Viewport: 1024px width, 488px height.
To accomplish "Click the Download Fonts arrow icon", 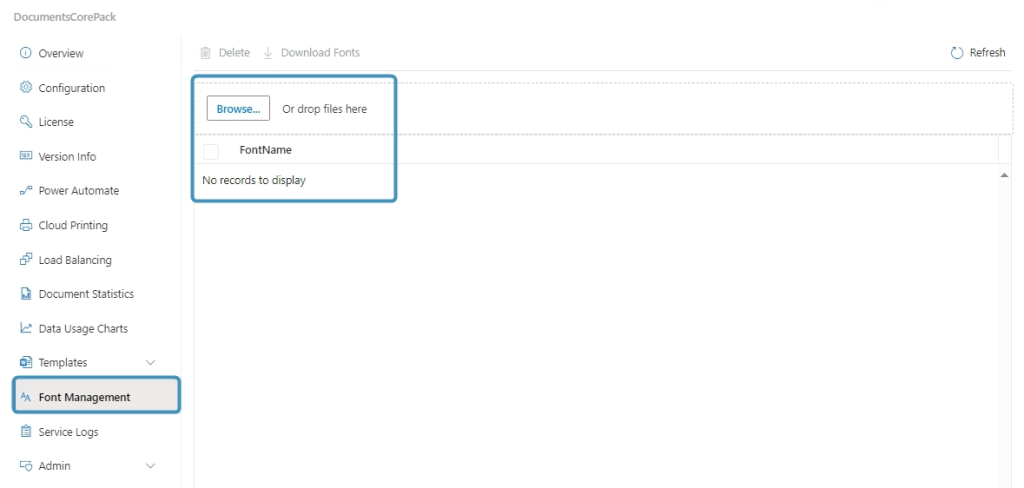I will coord(268,53).
